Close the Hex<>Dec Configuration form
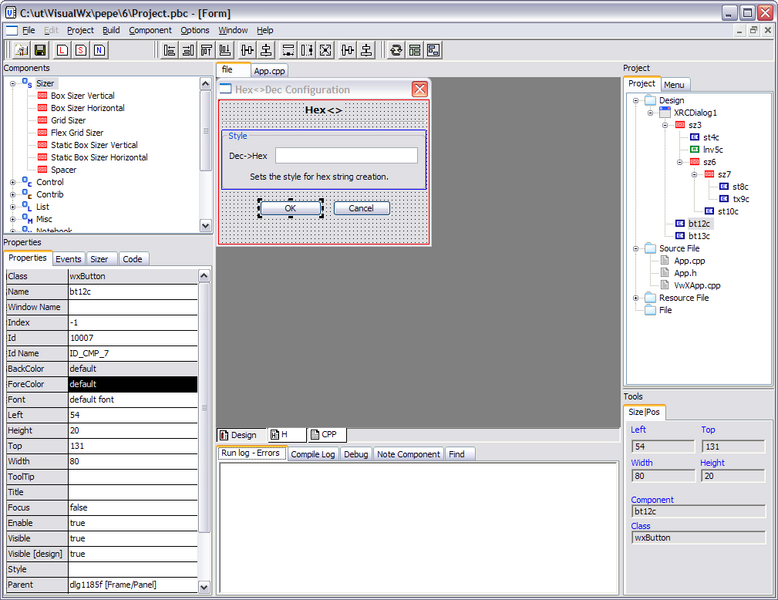Image resolution: width=778 pixels, height=600 pixels. pos(420,89)
